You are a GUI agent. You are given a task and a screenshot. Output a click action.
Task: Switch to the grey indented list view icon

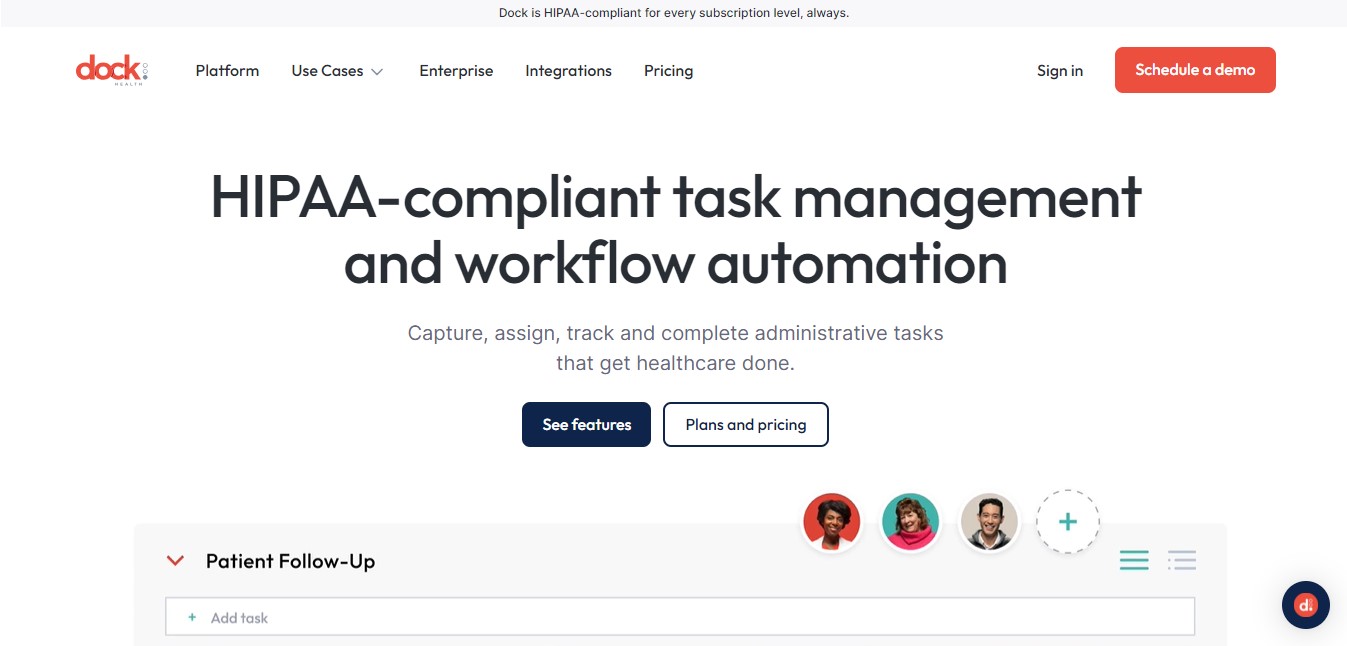point(1181,561)
